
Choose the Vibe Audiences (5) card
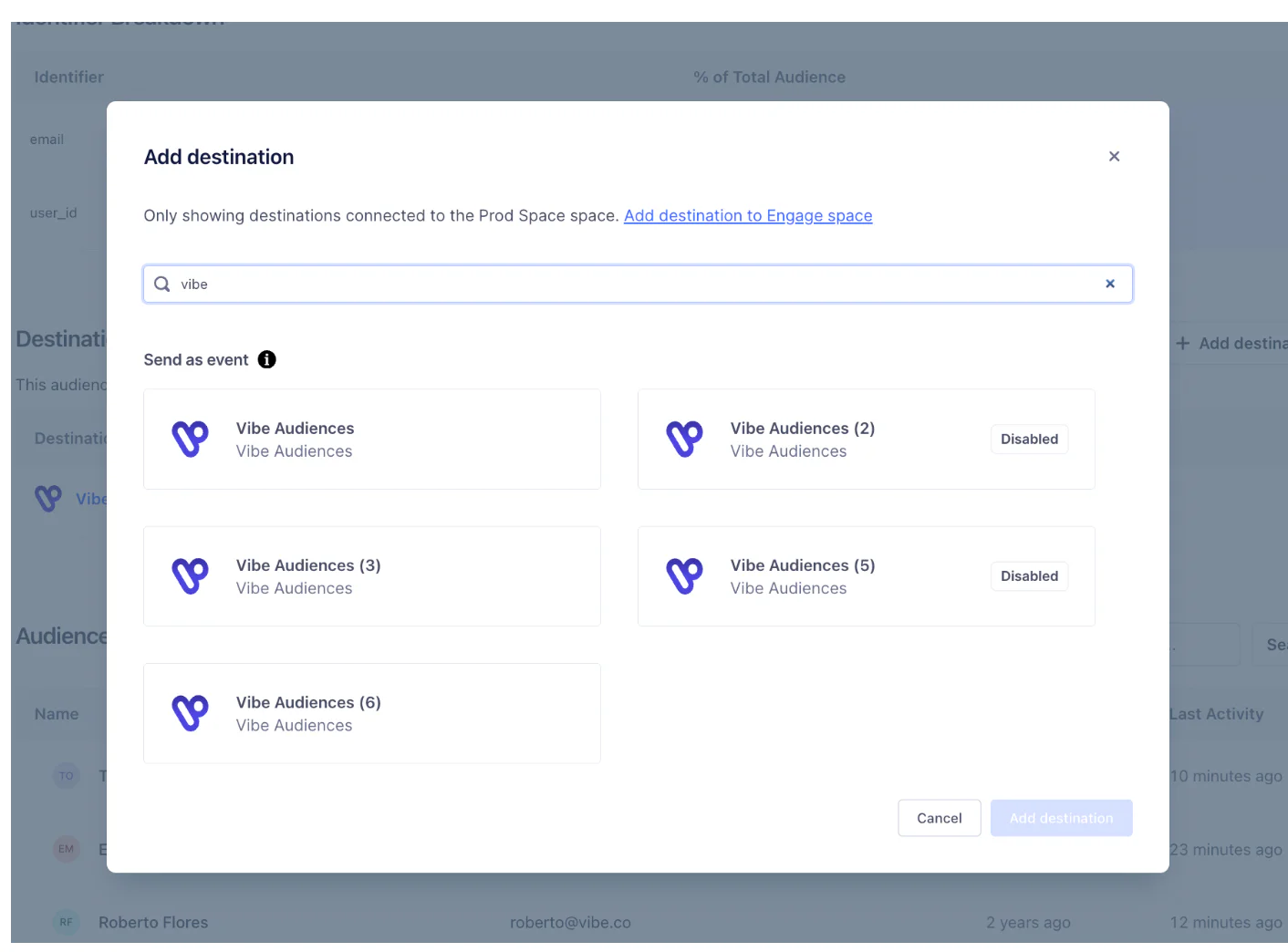867,576
